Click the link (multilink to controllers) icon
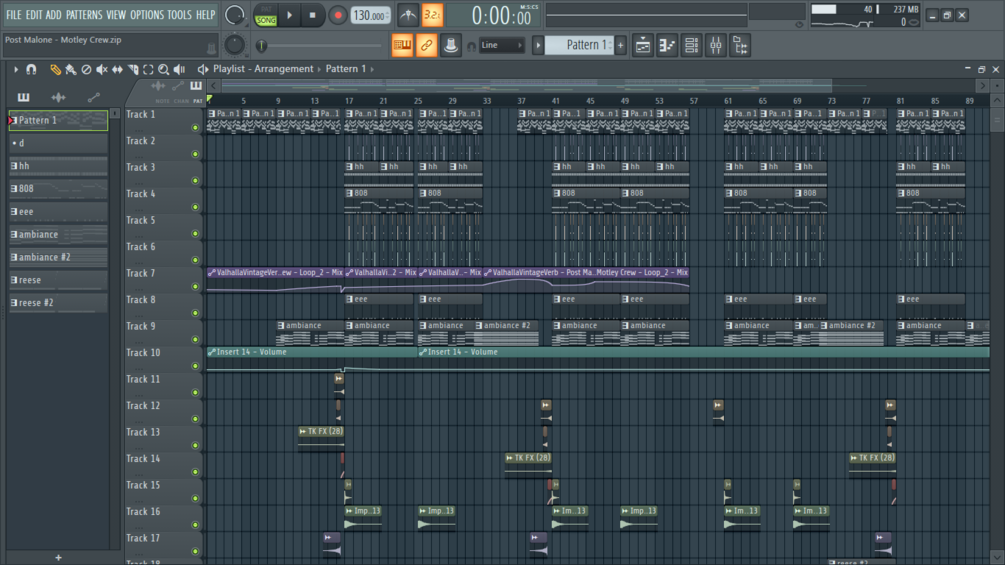 coord(426,45)
